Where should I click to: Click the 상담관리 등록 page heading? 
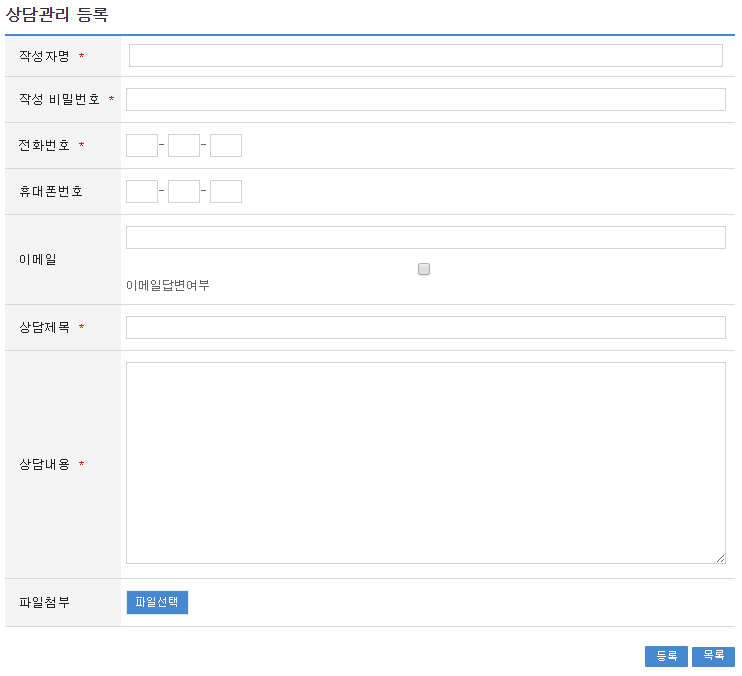pyautogui.click(x=57, y=15)
